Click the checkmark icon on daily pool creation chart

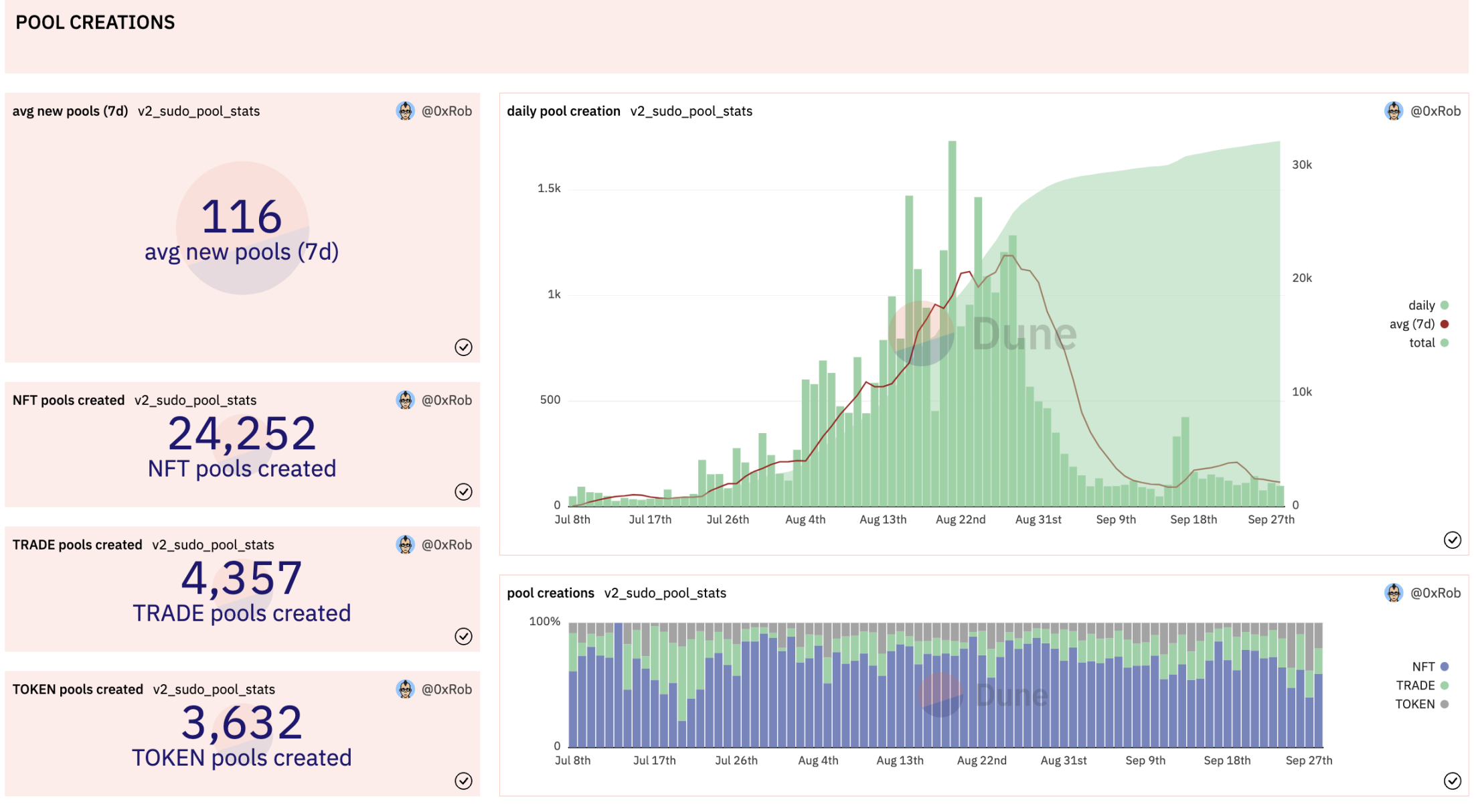click(x=1452, y=540)
